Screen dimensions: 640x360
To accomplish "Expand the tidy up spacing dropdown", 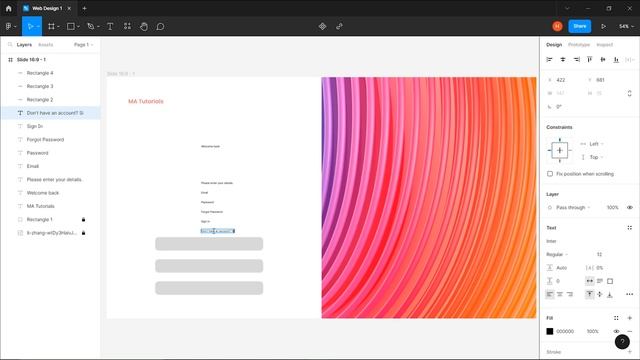I will (630, 60).
